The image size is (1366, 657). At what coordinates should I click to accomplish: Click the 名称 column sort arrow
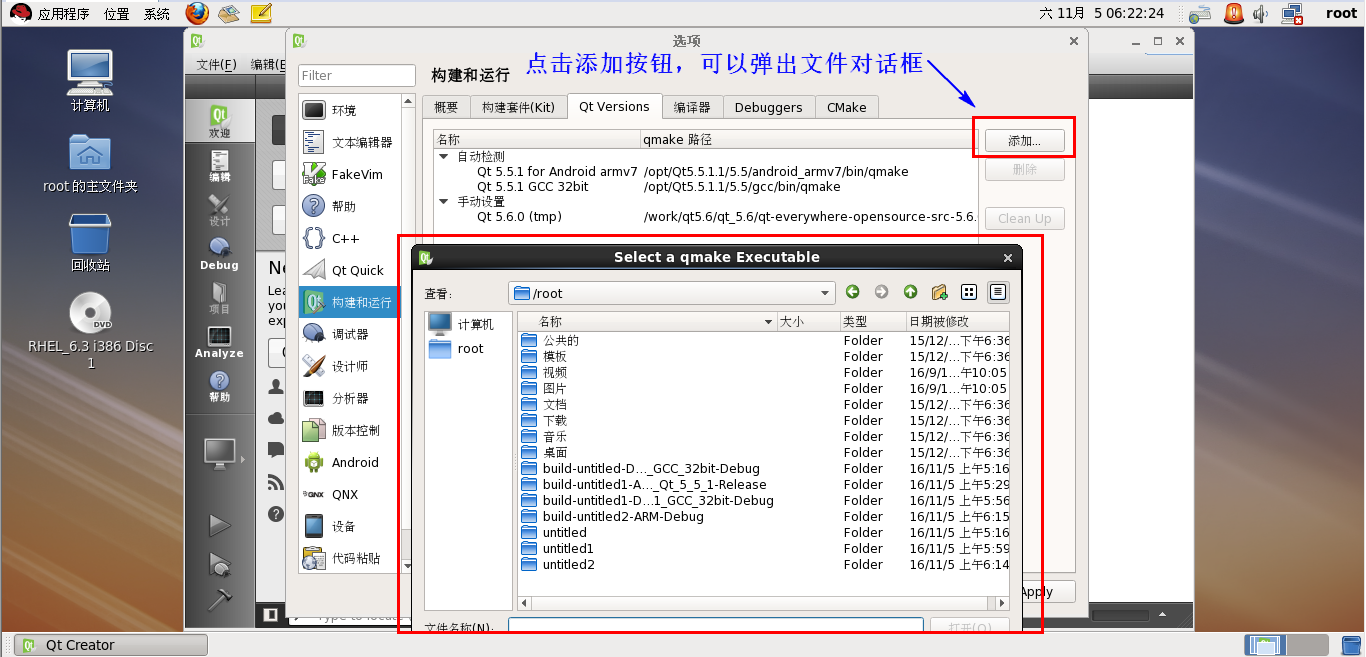[x=768, y=322]
